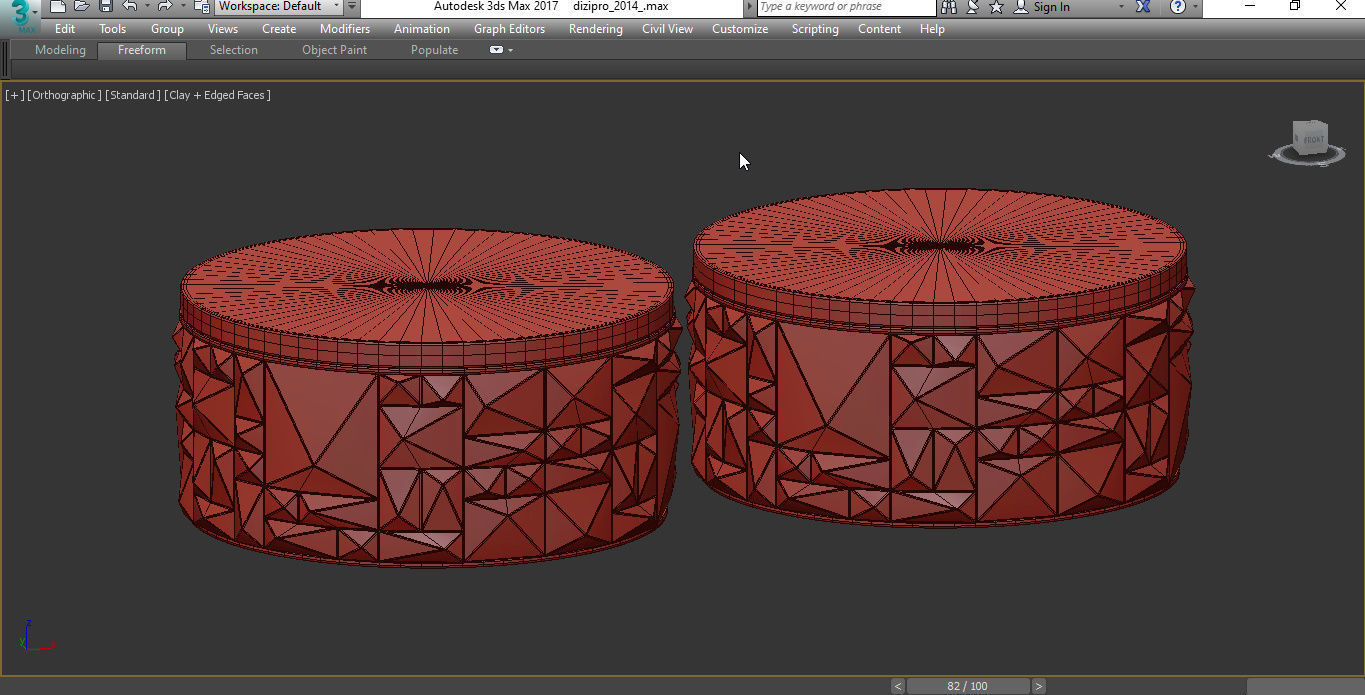Click the 82 / 100 time slider handle

pos(968,686)
